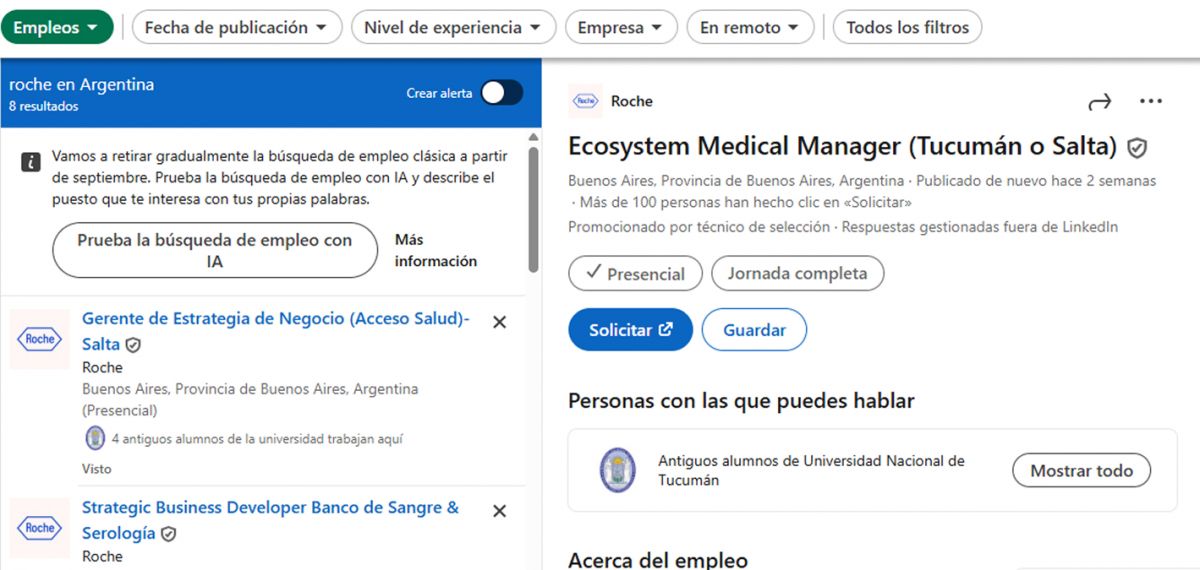
Task: Click the Jornada completa tag
Action: 797,273
